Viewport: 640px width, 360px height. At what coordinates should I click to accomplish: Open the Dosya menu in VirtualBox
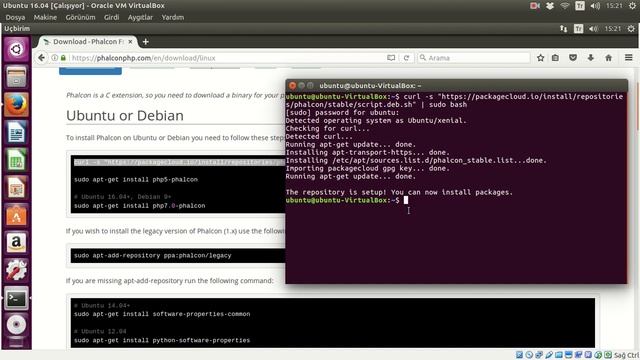[x=15, y=18]
